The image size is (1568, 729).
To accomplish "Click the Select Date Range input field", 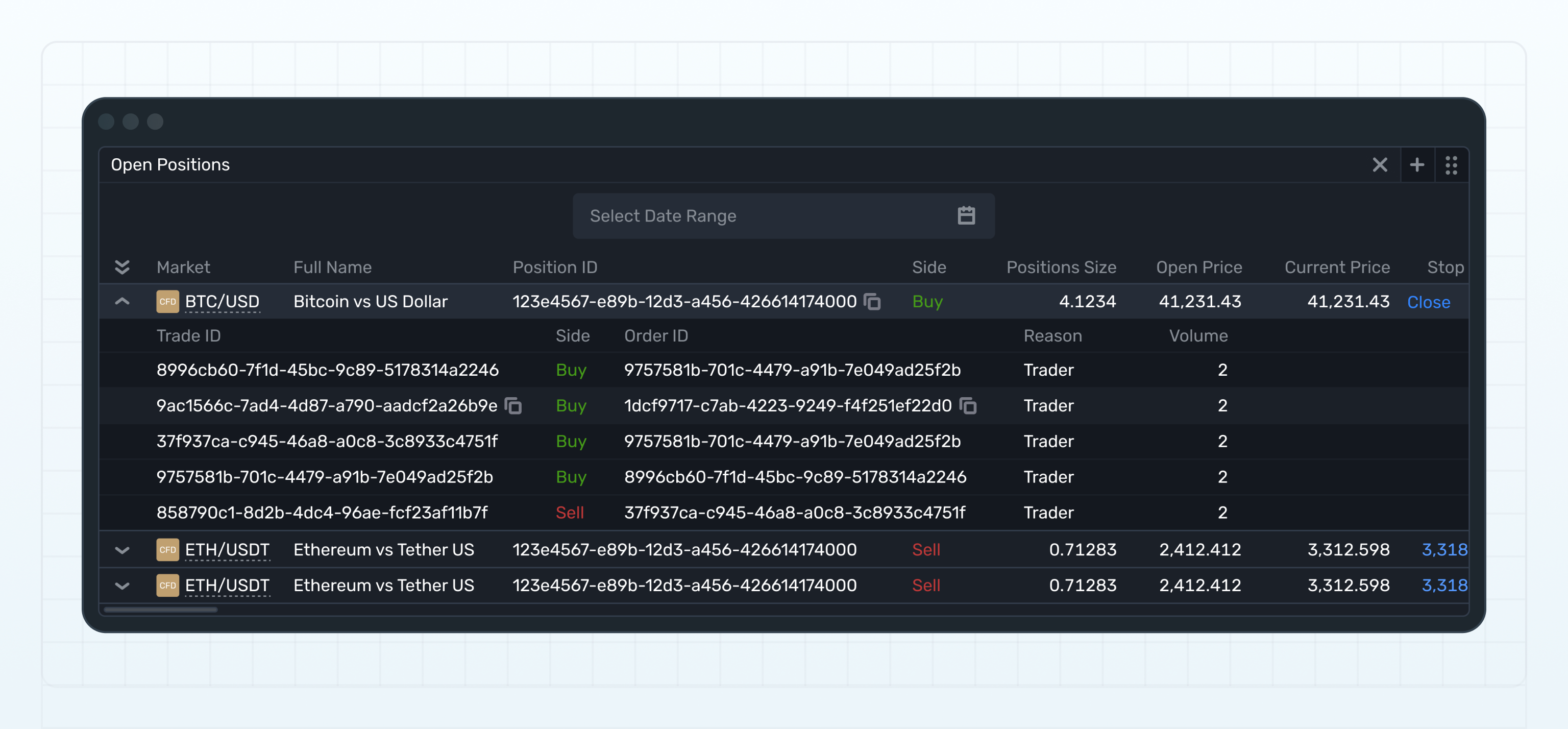I will [783, 216].
